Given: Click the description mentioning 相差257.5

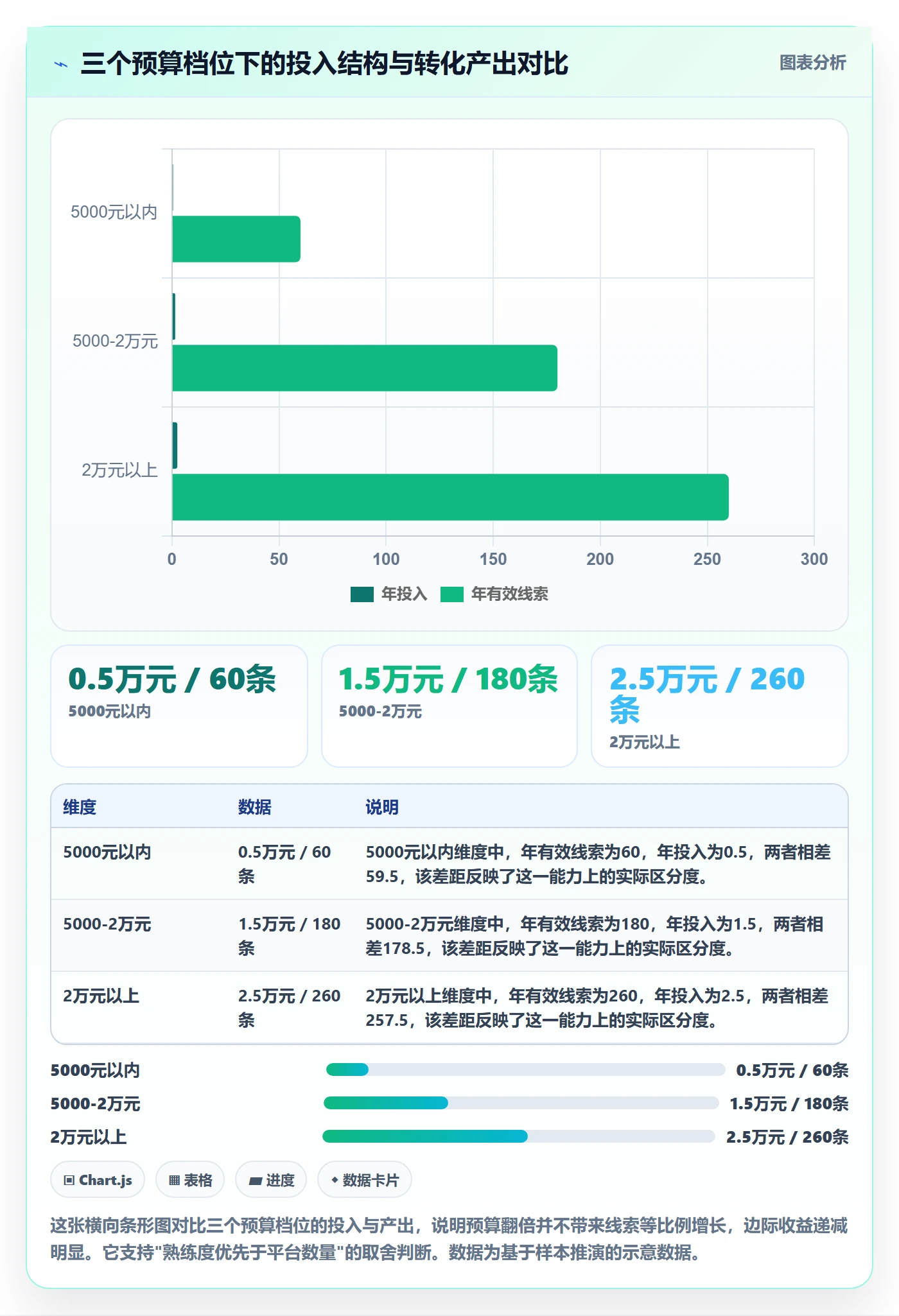Looking at the screenshot, I should tap(597, 1008).
